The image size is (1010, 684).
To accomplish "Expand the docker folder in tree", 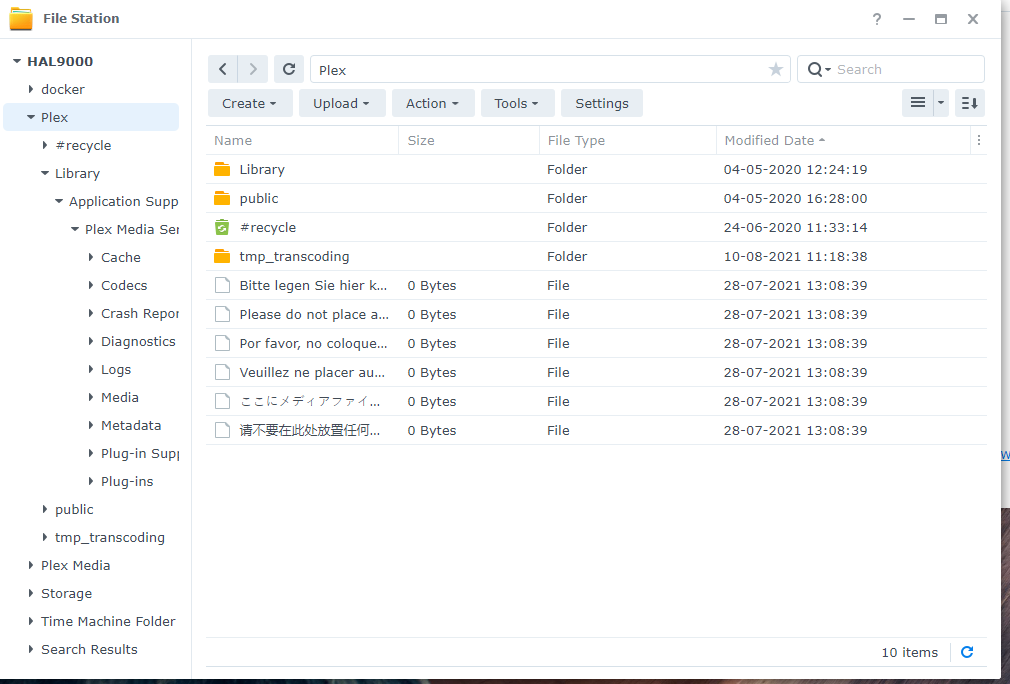I will click(30, 89).
